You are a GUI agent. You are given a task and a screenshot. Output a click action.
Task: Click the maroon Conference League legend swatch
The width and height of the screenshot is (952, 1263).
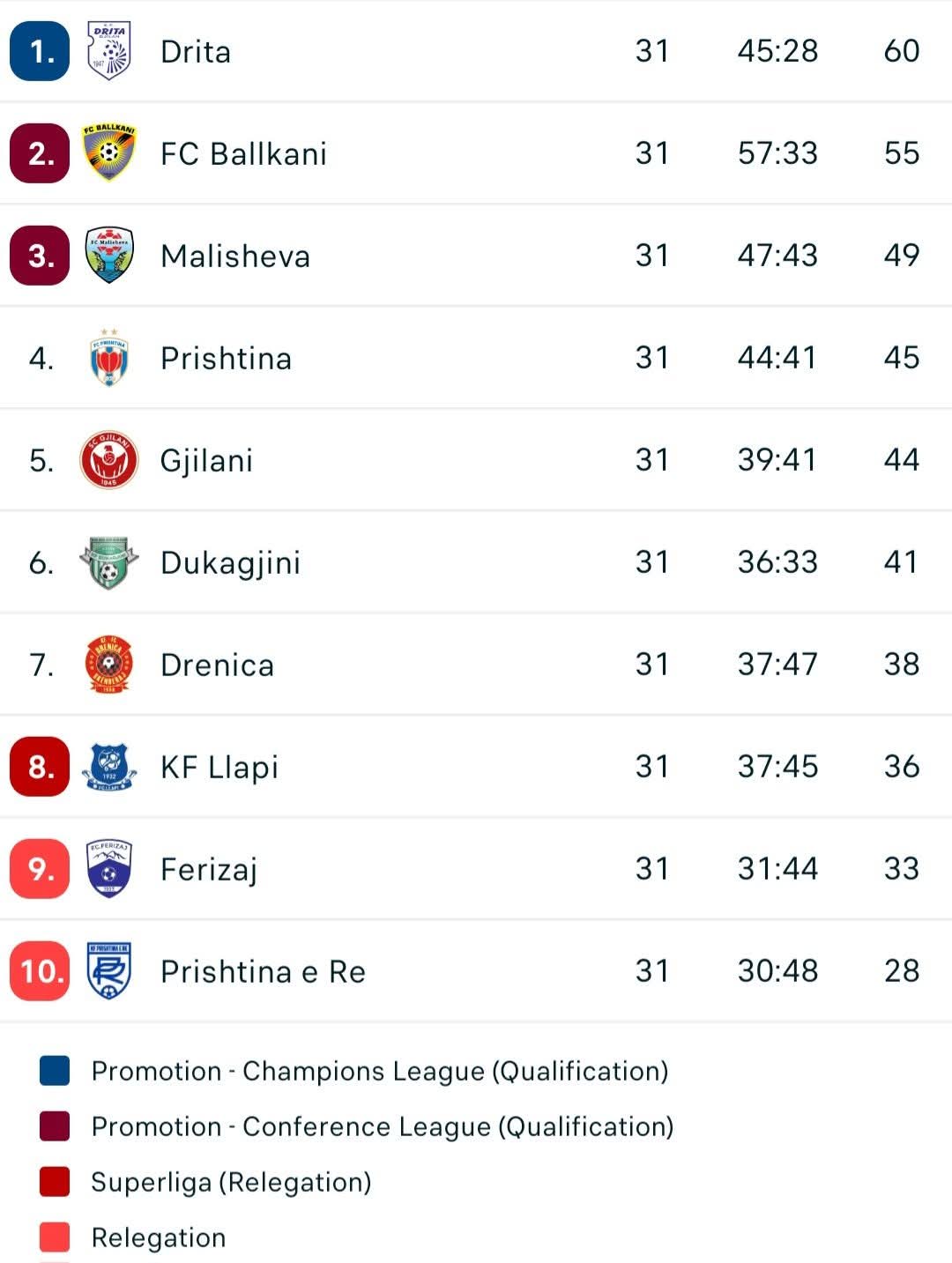(55, 1126)
